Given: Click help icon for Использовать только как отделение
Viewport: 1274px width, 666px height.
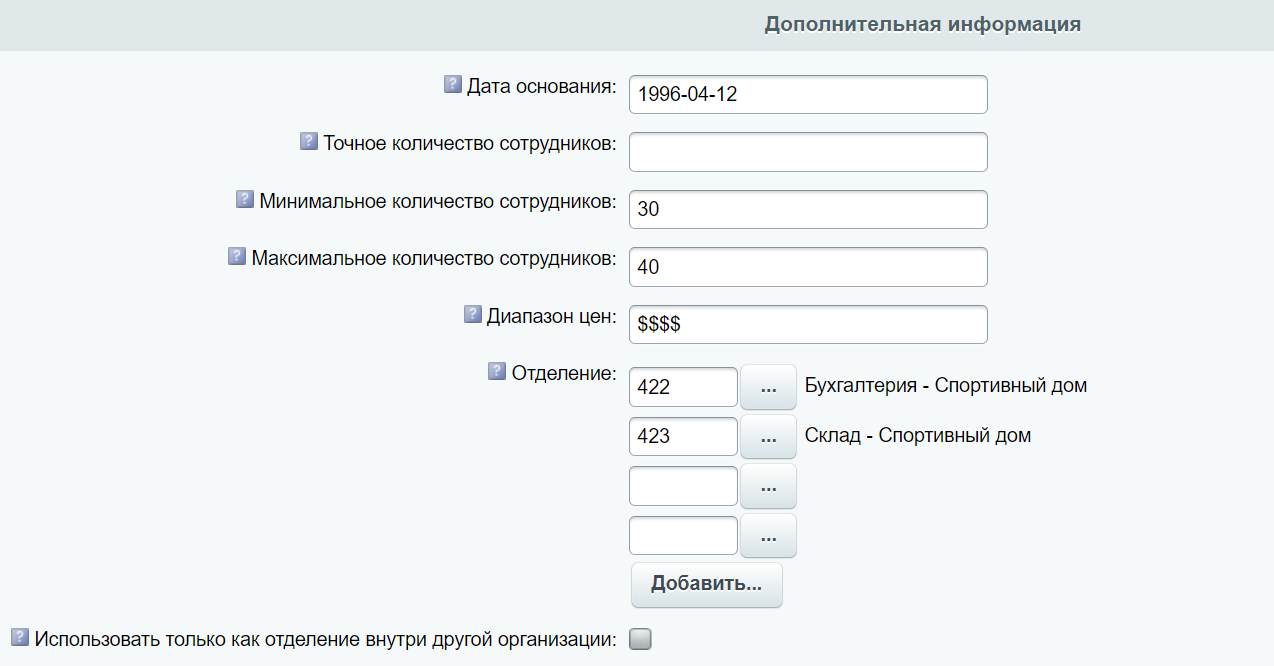Looking at the screenshot, I should coord(19,637).
